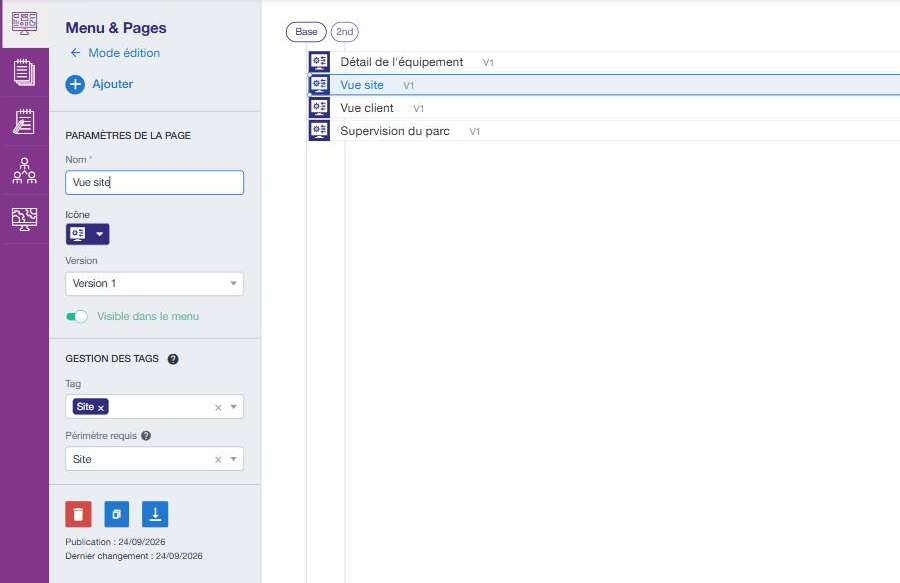Click the help icon next to Périmètre requis
Viewport: 900px width, 583px height.
click(146, 436)
